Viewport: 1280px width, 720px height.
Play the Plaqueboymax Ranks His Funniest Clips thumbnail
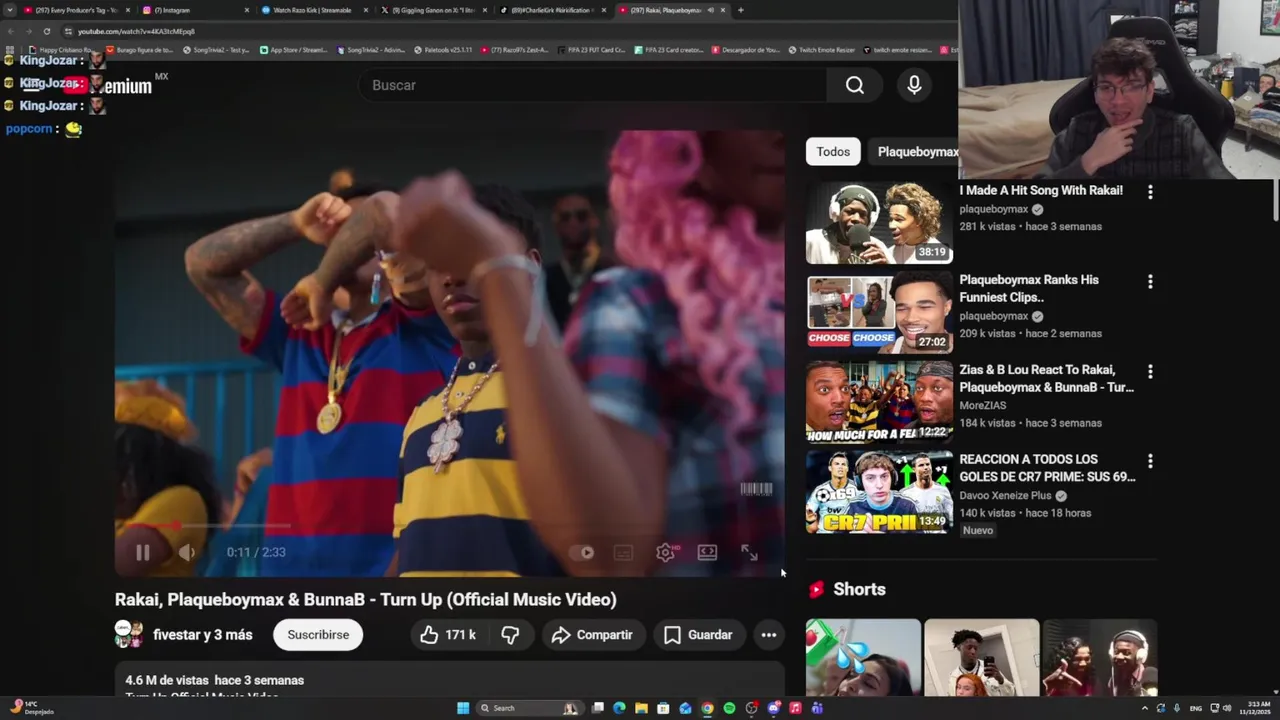click(879, 312)
